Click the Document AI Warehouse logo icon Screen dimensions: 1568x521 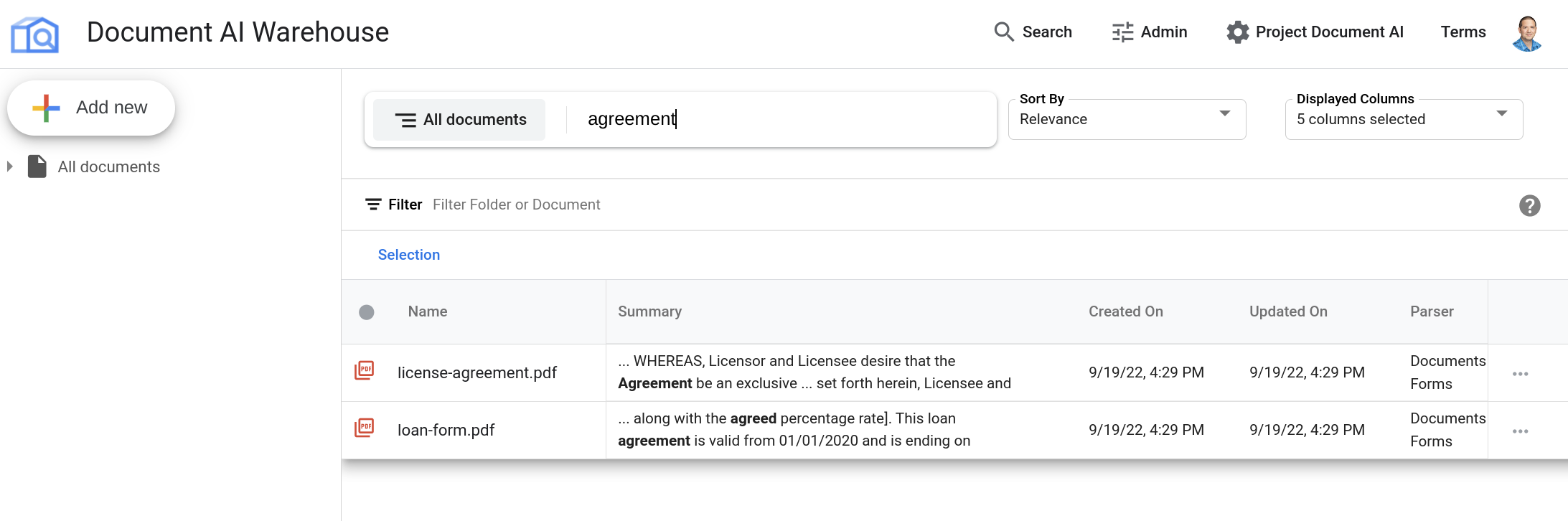click(34, 34)
